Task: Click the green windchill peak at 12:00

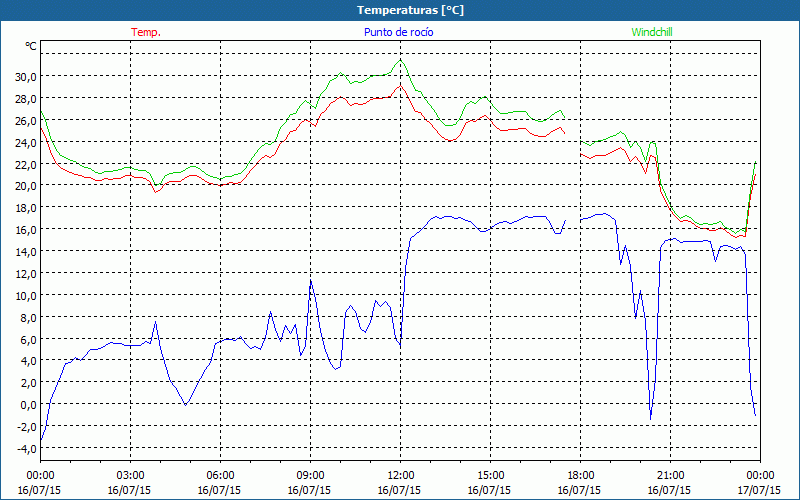Action: click(x=401, y=60)
